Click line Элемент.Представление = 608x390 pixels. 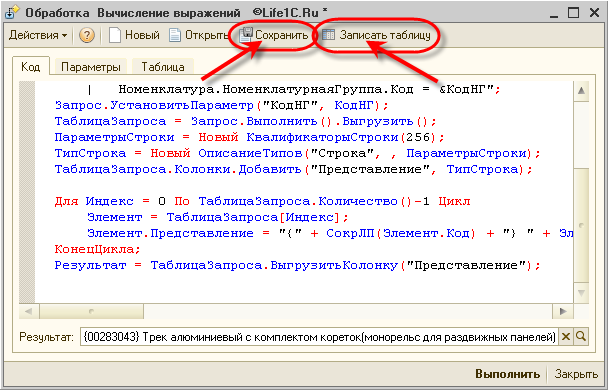330,233
